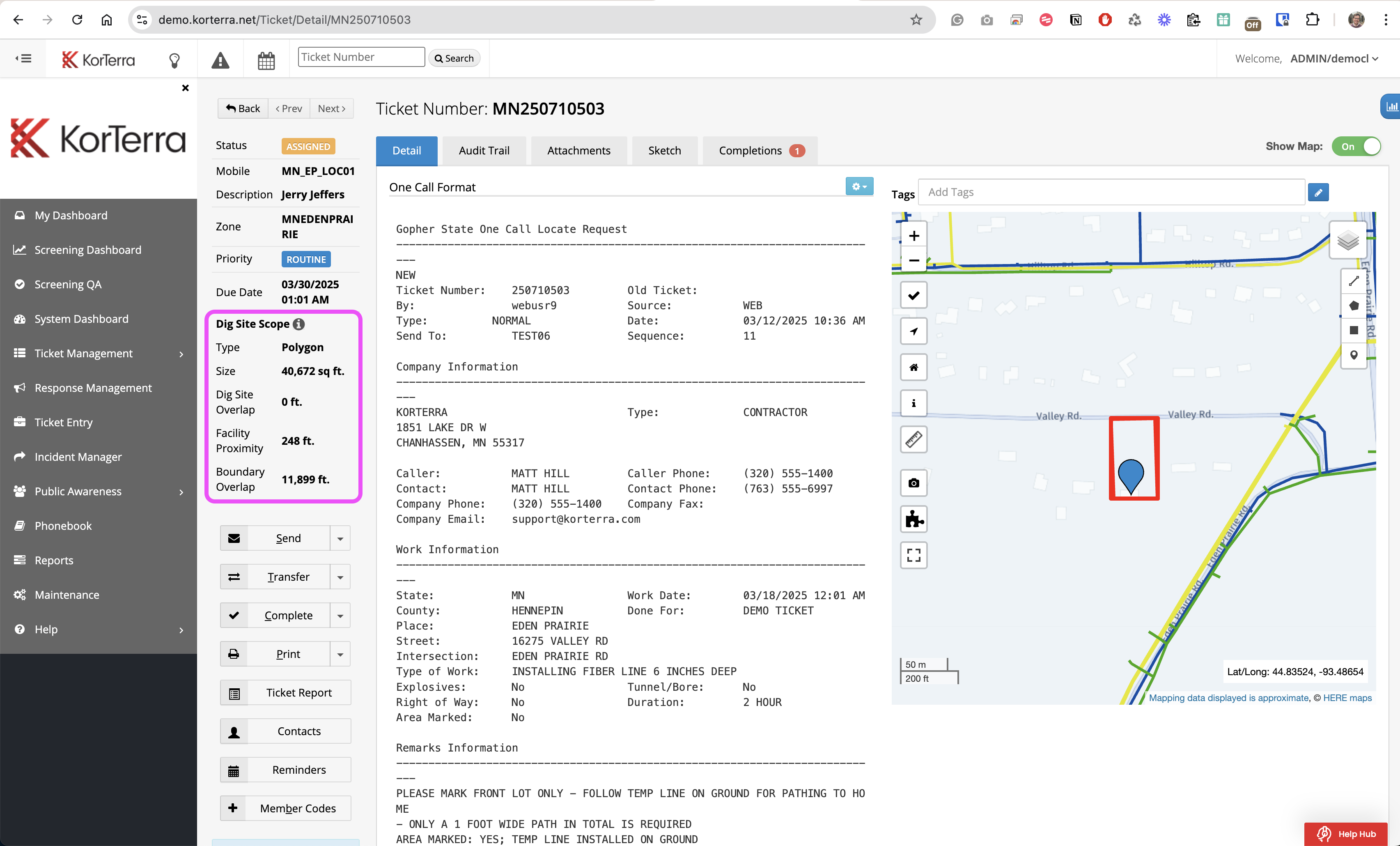The image size is (1400, 846).
Task: Open the One Call Format gear dropdown
Action: point(859,186)
